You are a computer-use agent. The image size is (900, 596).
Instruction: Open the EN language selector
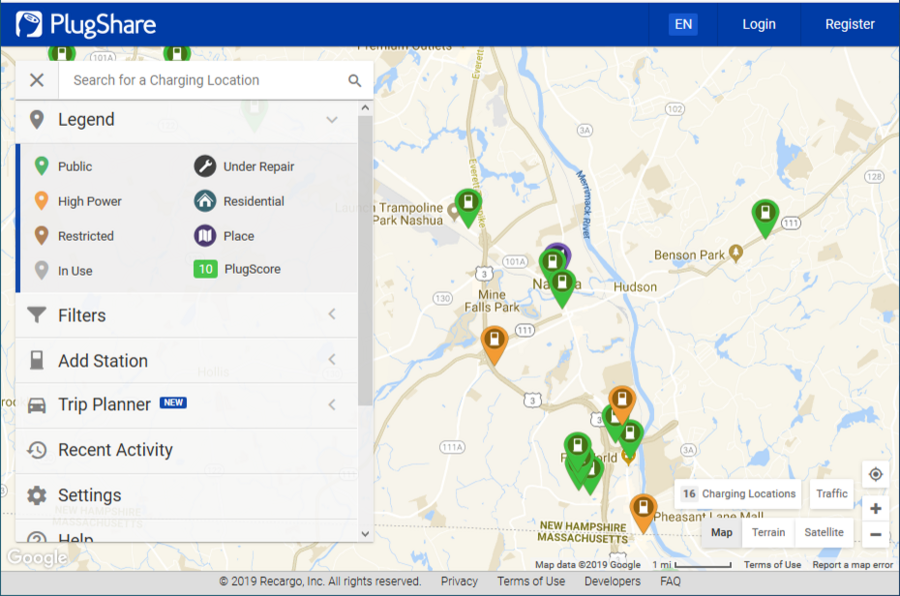683,24
